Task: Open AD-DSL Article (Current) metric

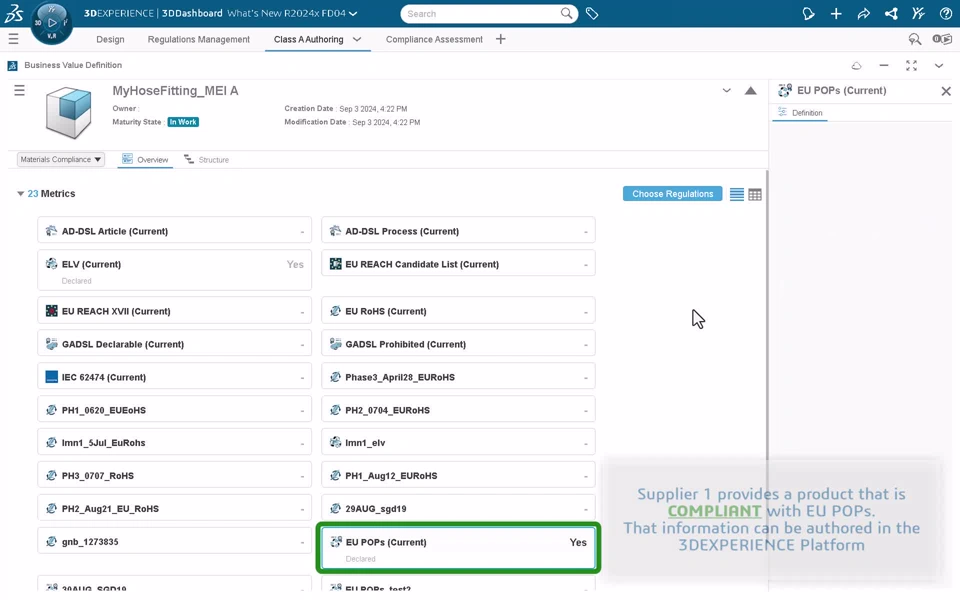Action: tap(174, 231)
